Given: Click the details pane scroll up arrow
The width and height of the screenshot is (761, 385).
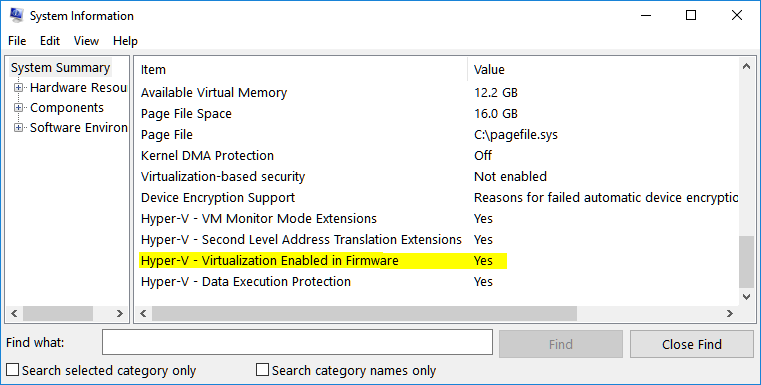Looking at the screenshot, I should click(746, 67).
